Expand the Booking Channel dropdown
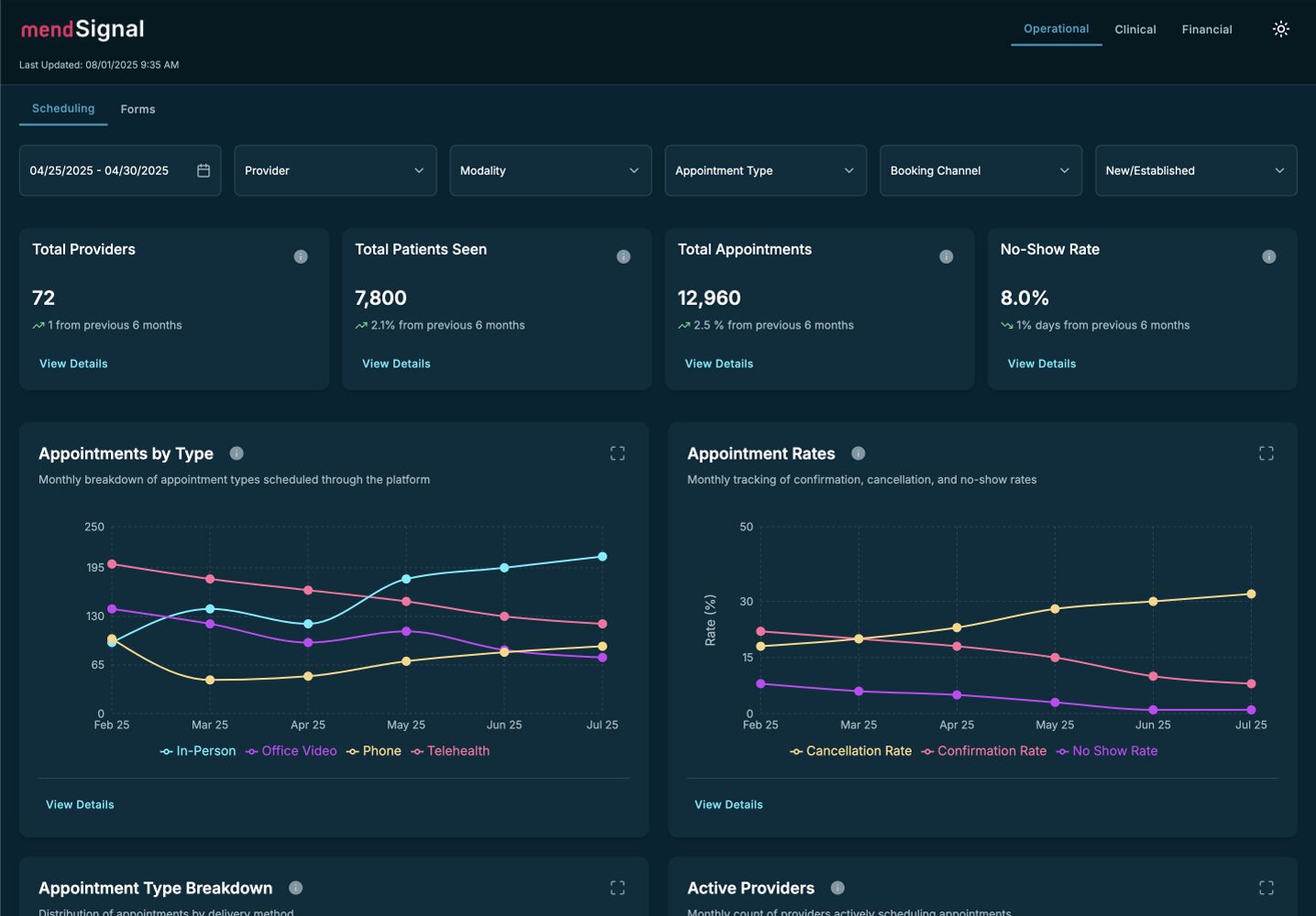 click(980, 170)
